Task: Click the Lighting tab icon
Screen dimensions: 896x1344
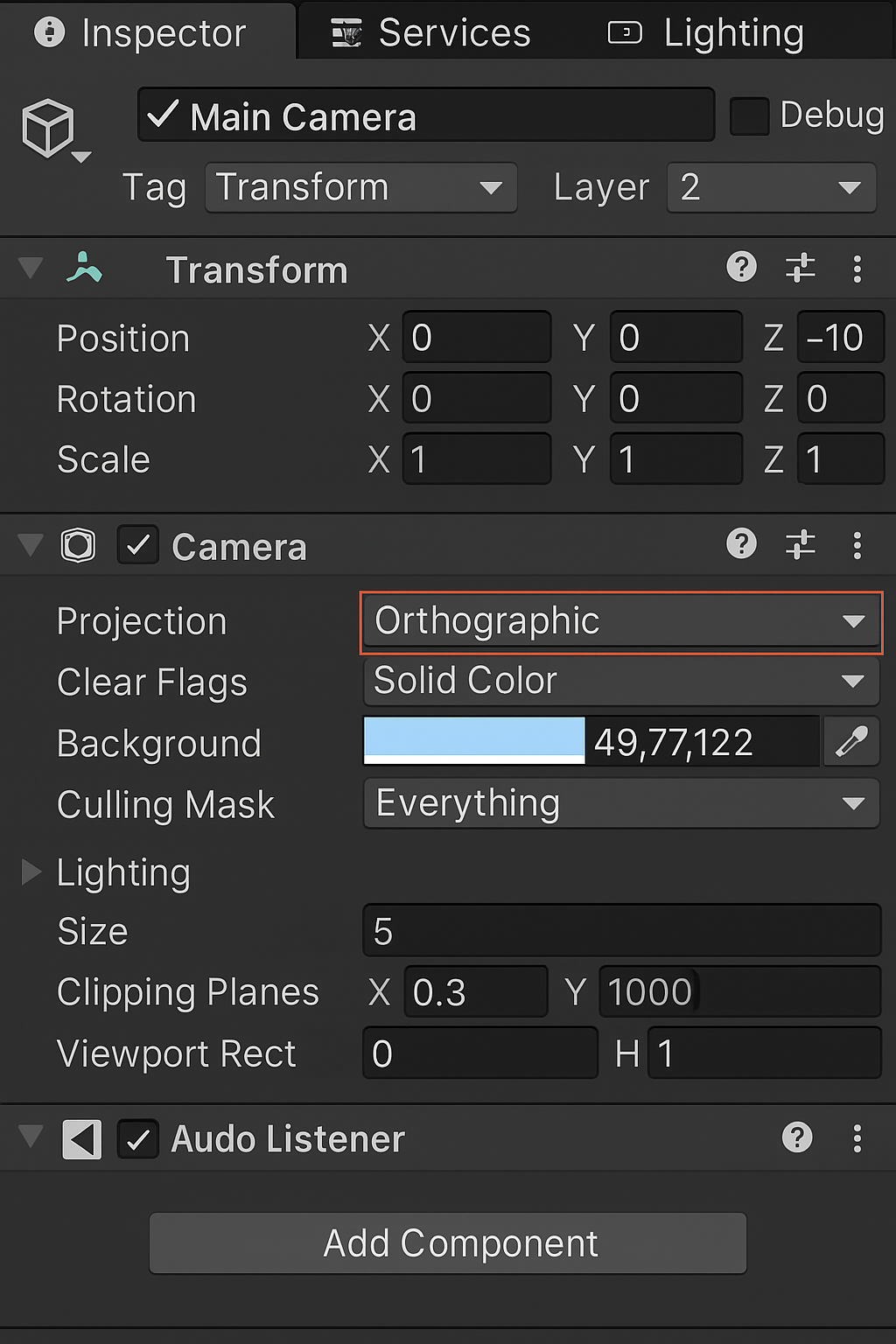Action: click(x=625, y=33)
